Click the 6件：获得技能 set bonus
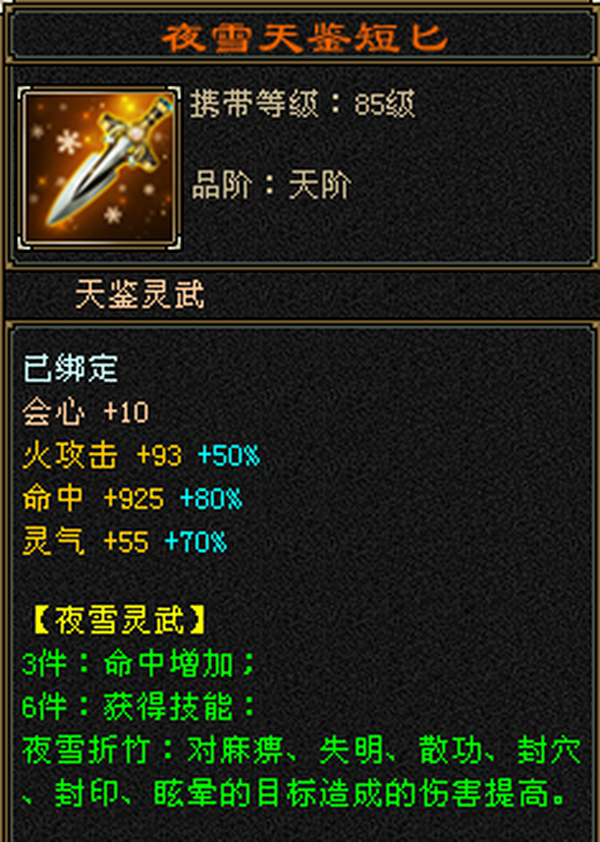 [138, 707]
